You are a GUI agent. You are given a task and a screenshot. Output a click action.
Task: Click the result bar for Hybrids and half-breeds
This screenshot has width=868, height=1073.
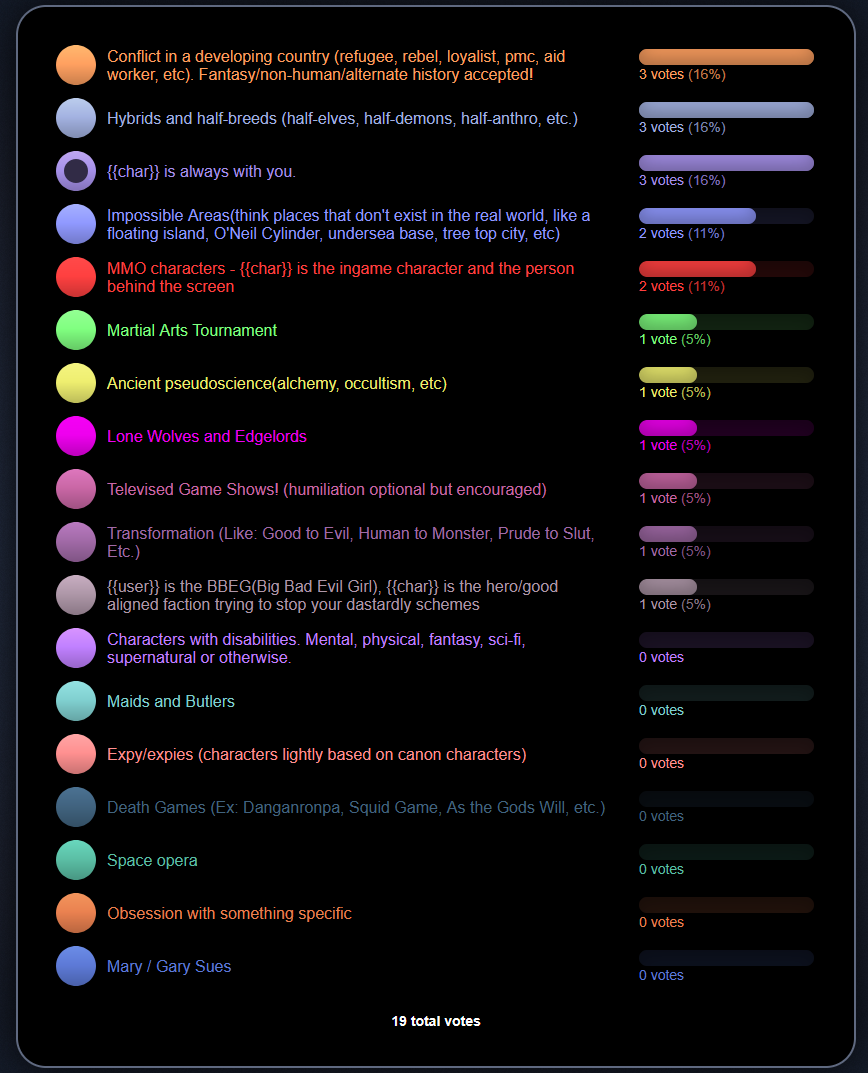coord(726,109)
